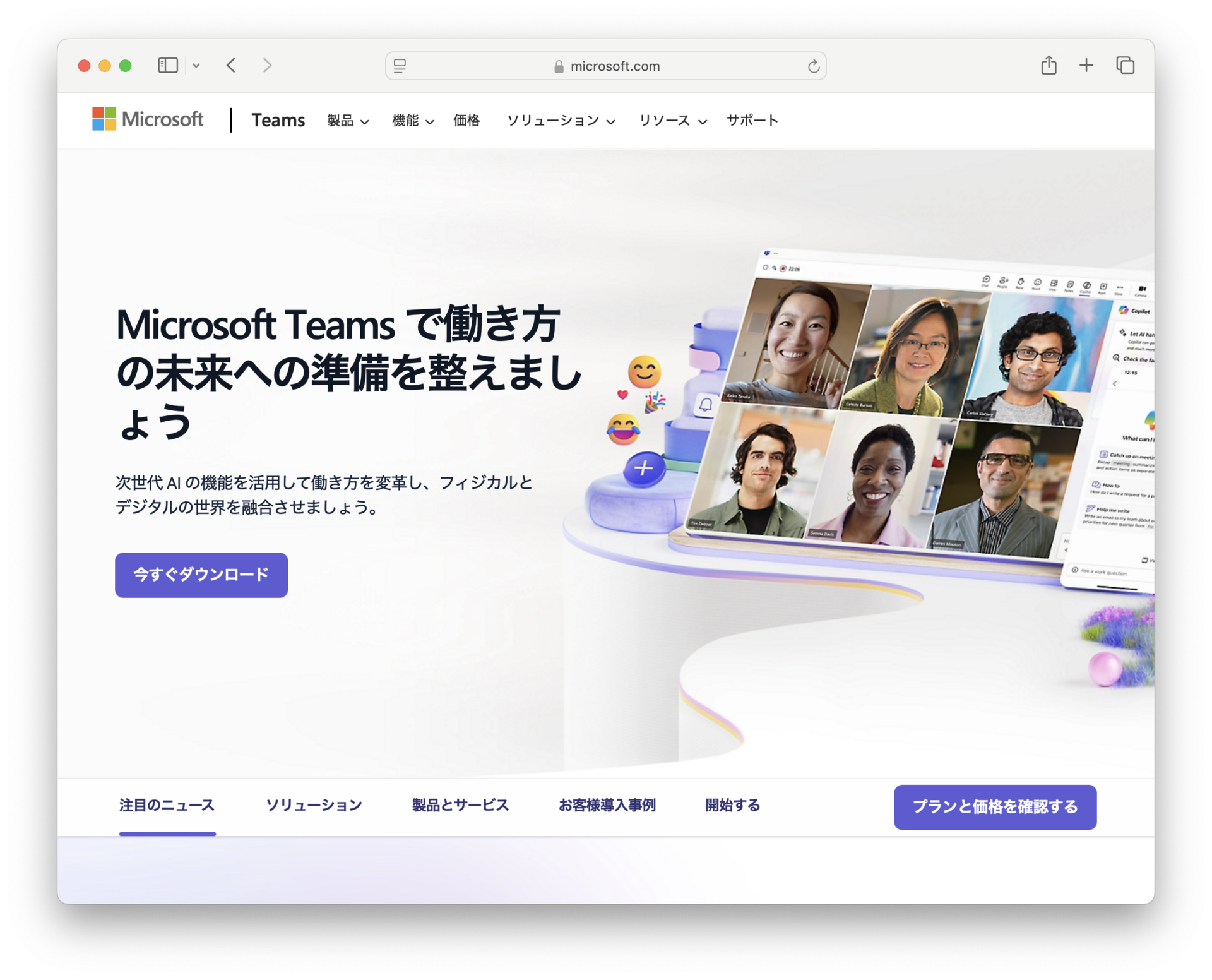This screenshot has width=1212, height=980.
Task: Open the Share icon in Safari
Action: point(1049,64)
